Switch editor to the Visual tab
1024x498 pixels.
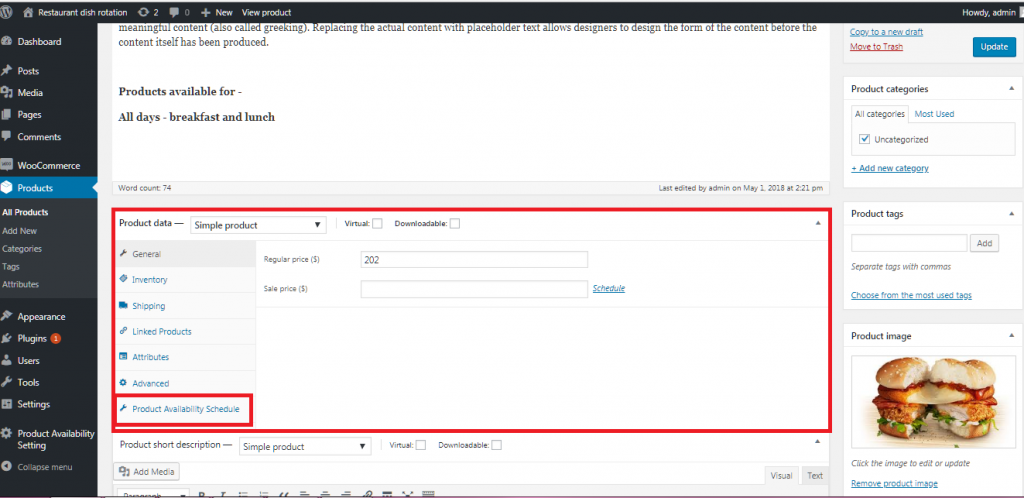(x=782, y=475)
